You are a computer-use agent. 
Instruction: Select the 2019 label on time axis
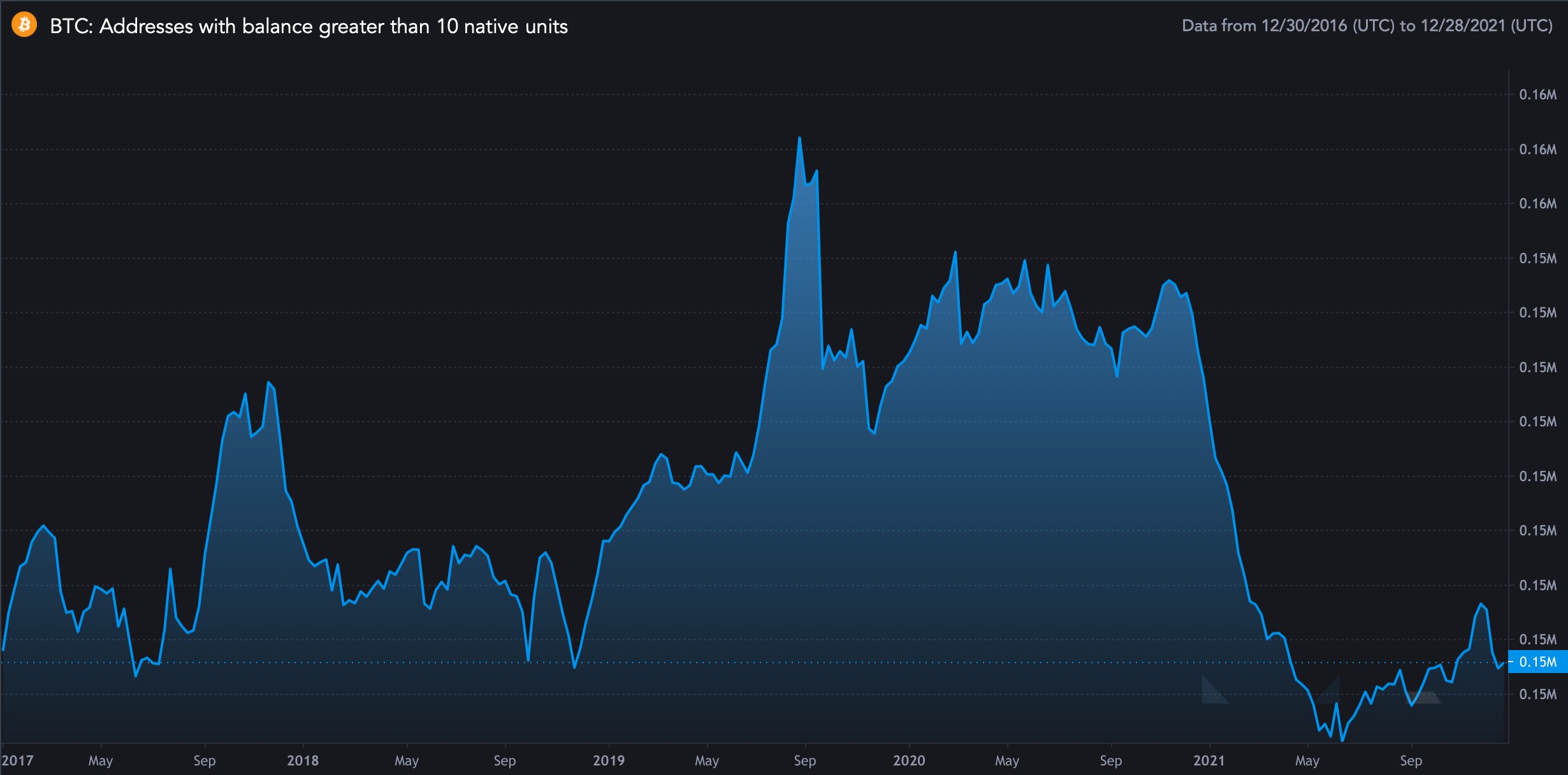(x=609, y=760)
